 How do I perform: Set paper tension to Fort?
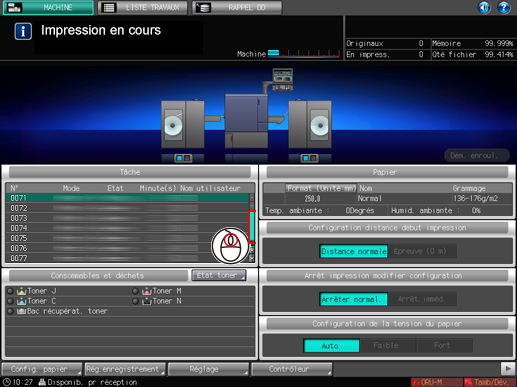click(444, 346)
